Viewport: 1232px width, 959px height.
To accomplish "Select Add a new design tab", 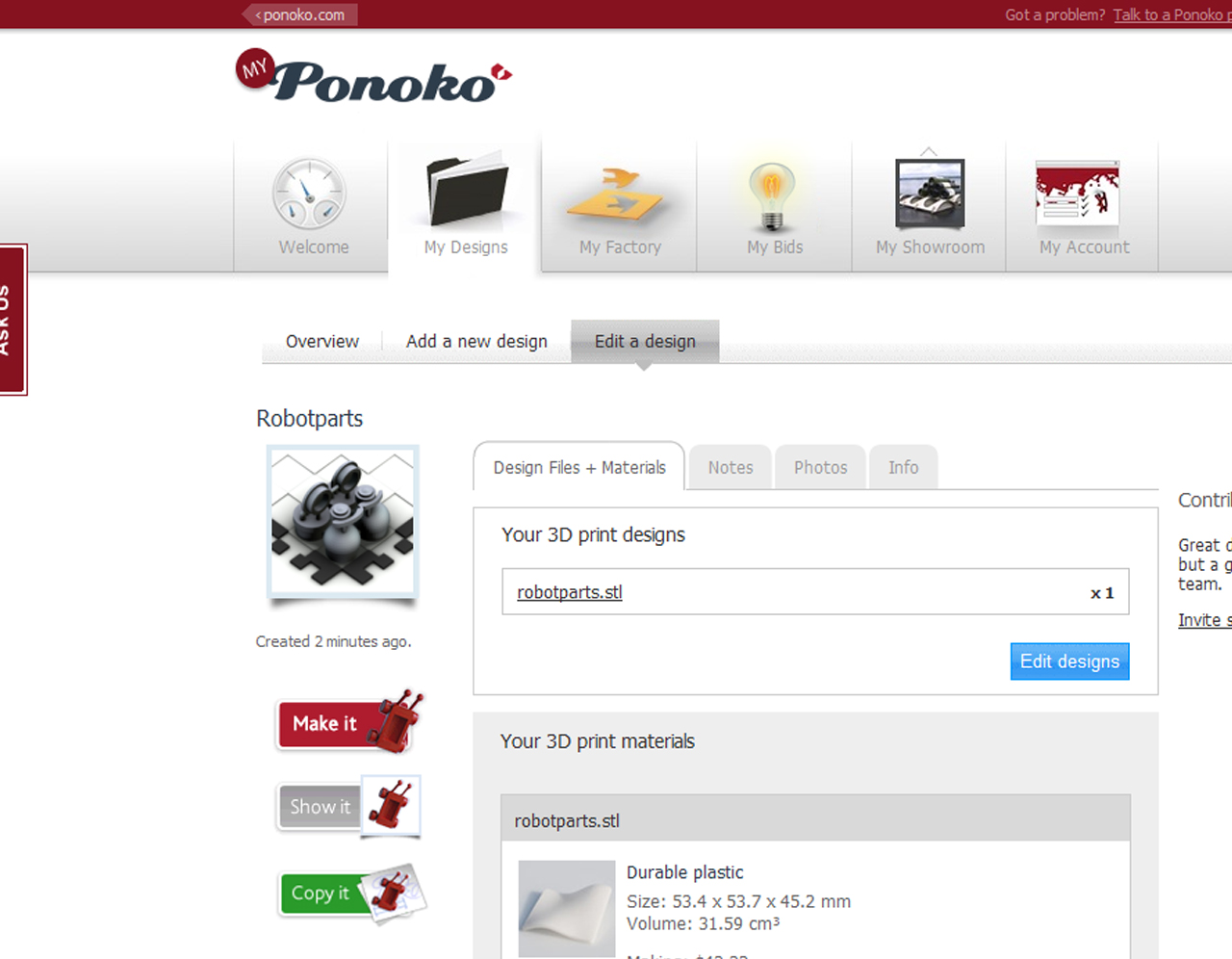I will (476, 341).
